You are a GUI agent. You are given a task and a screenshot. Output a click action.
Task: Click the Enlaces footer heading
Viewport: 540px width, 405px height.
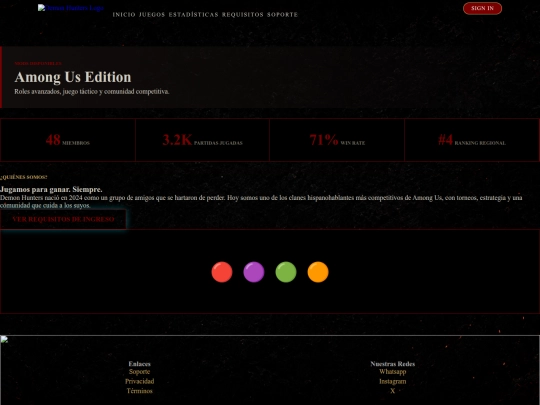tap(139, 364)
